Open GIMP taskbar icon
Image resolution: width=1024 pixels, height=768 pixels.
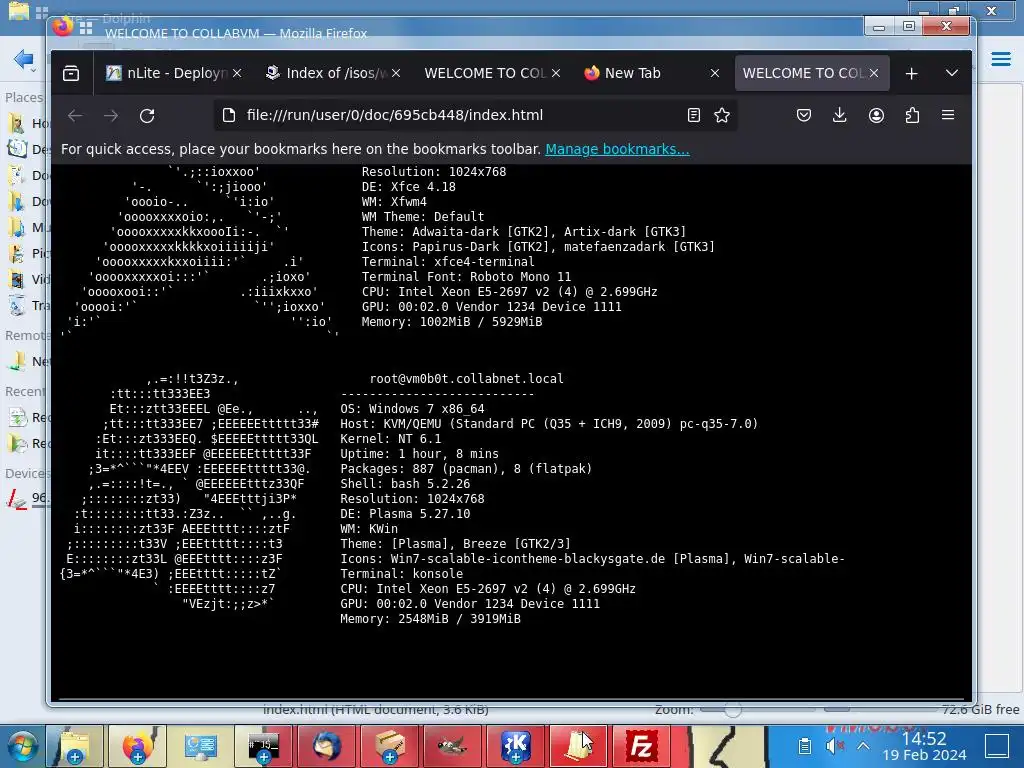[x=452, y=746]
